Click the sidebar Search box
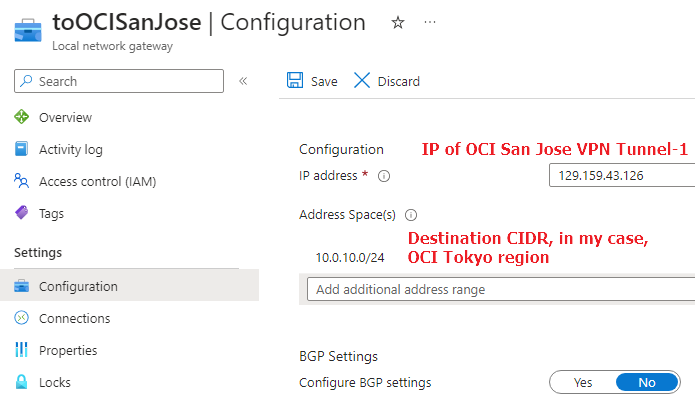Image resolution: width=695 pixels, height=410 pixels. 120,81
